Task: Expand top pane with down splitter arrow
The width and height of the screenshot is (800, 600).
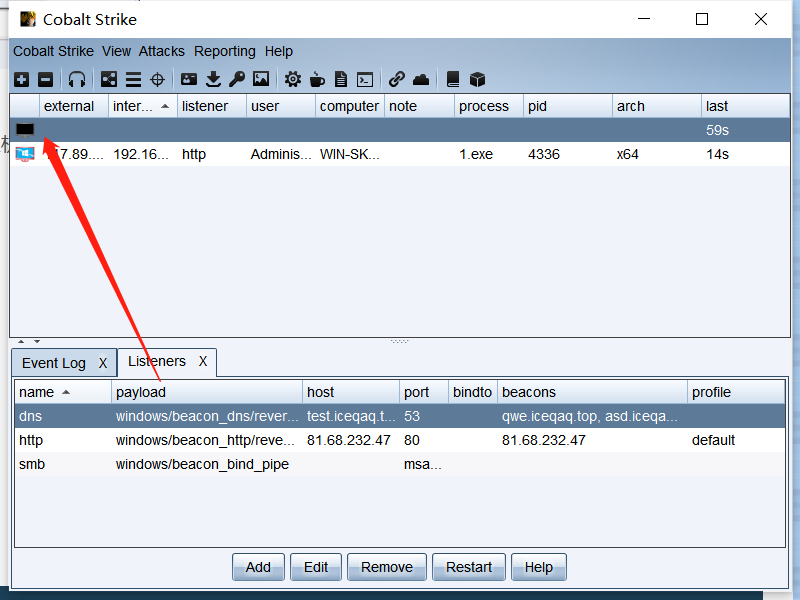Action: point(37,341)
